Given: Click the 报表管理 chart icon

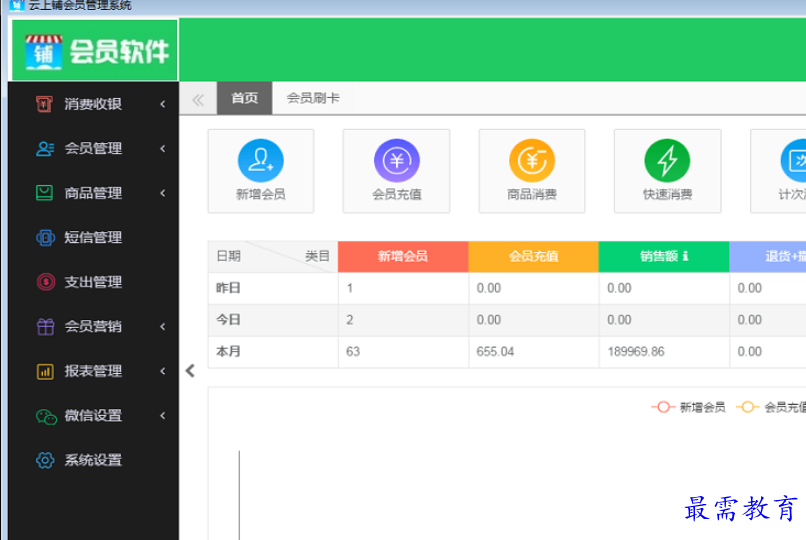Looking at the screenshot, I should pos(45,371).
